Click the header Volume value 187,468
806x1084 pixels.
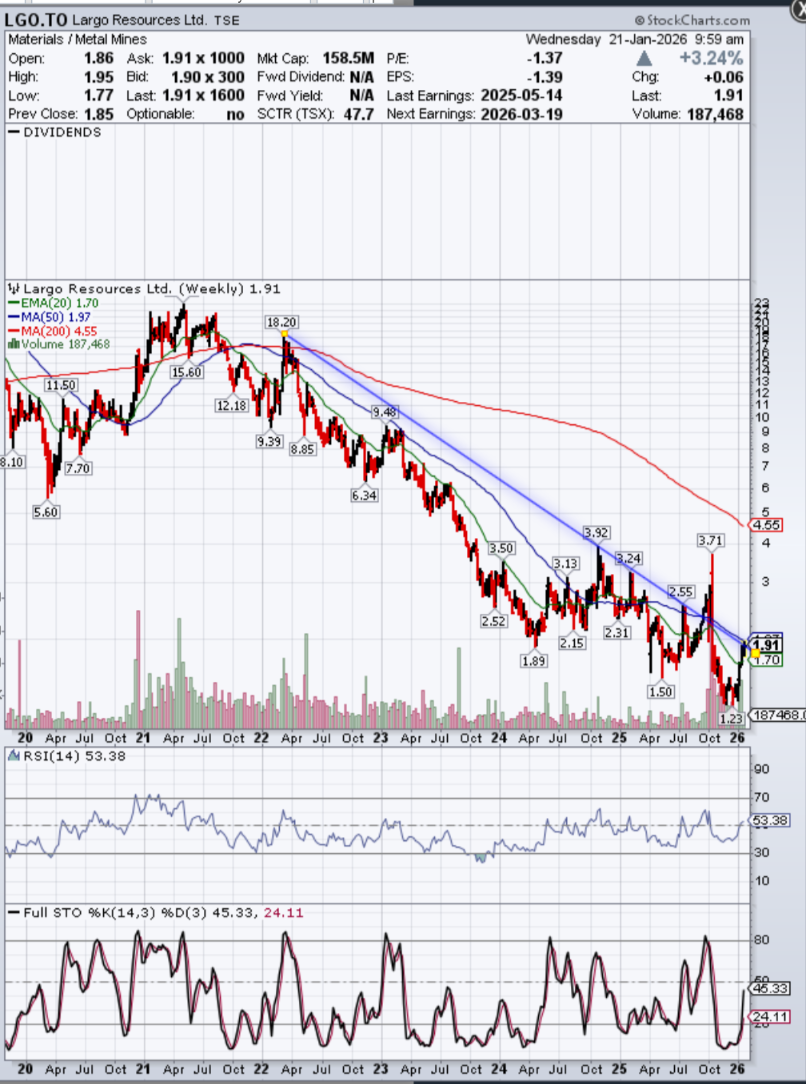point(715,114)
